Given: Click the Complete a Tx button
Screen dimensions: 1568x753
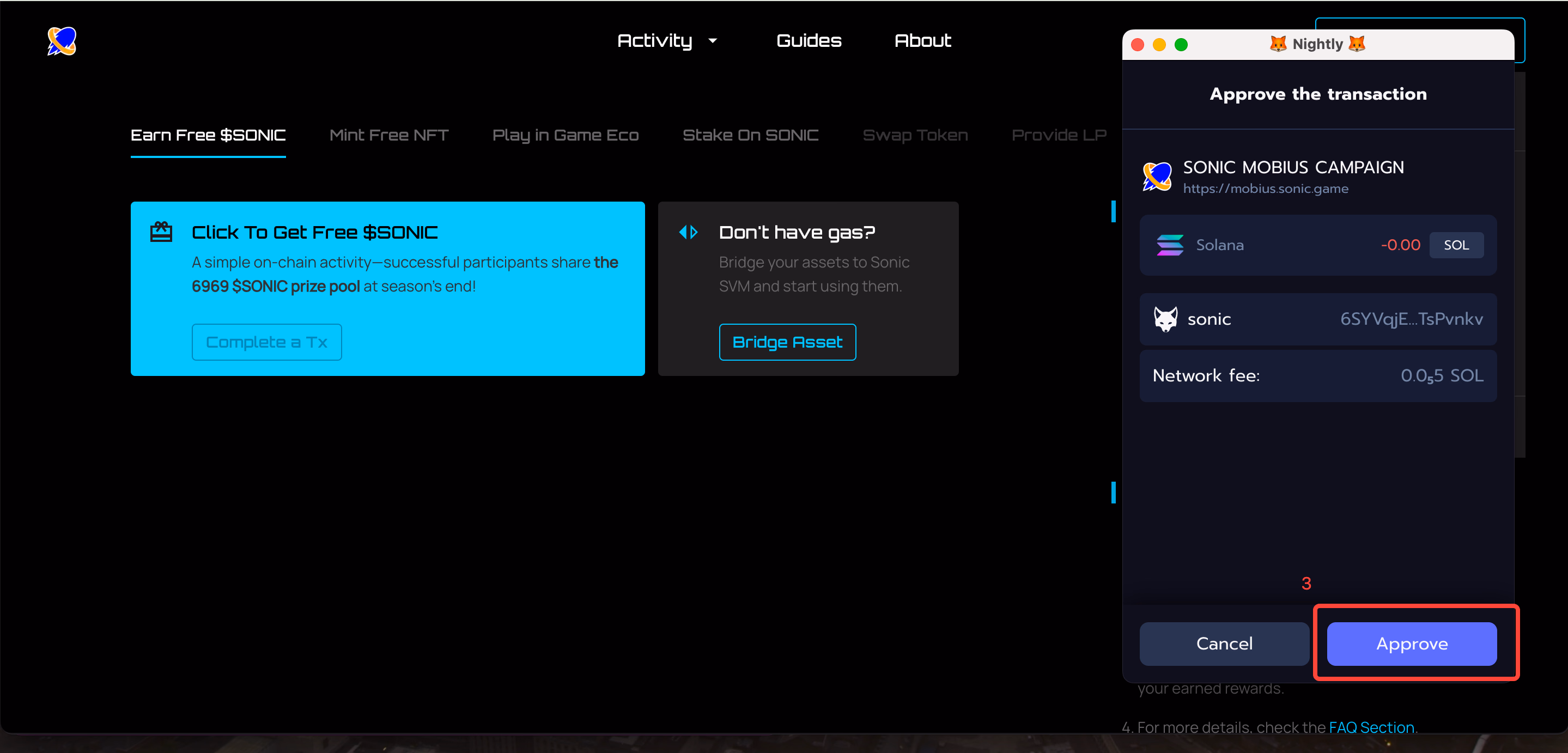Looking at the screenshot, I should [x=266, y=342].
